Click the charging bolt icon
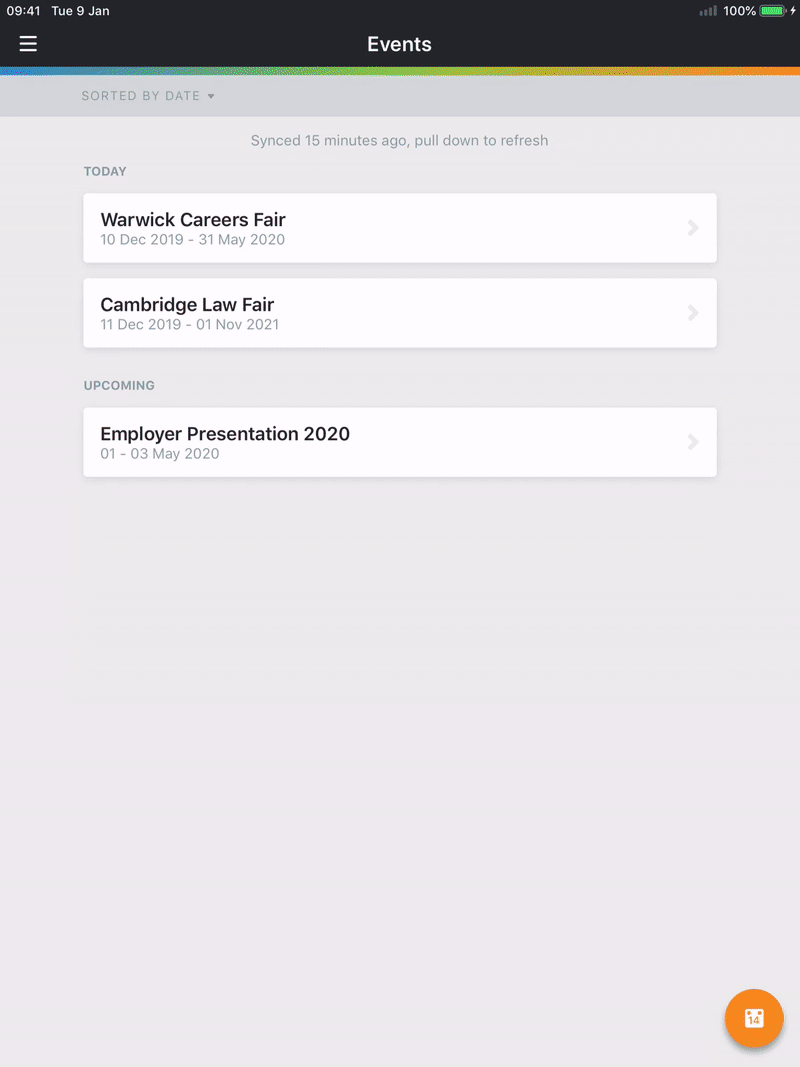Screen dimensions: 800x1067 [793, 11]
